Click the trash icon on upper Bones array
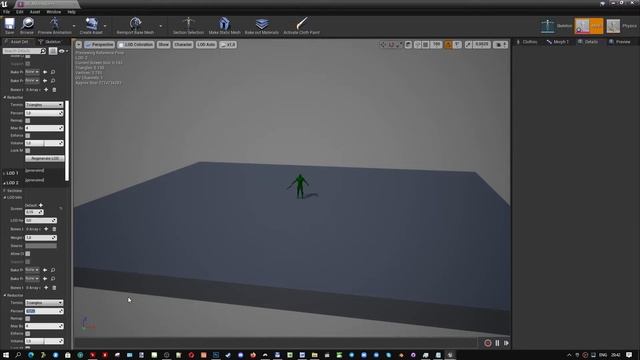 pos(54,89)
